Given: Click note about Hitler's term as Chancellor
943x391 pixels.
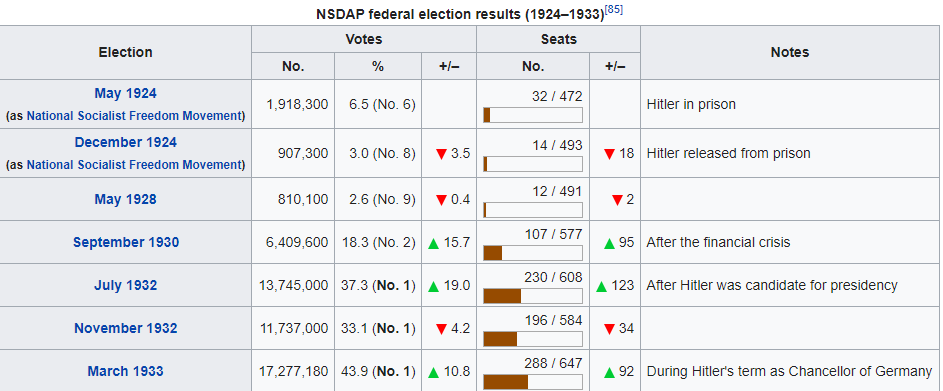Looking at the screenshot, I should (x=789, y=371).
